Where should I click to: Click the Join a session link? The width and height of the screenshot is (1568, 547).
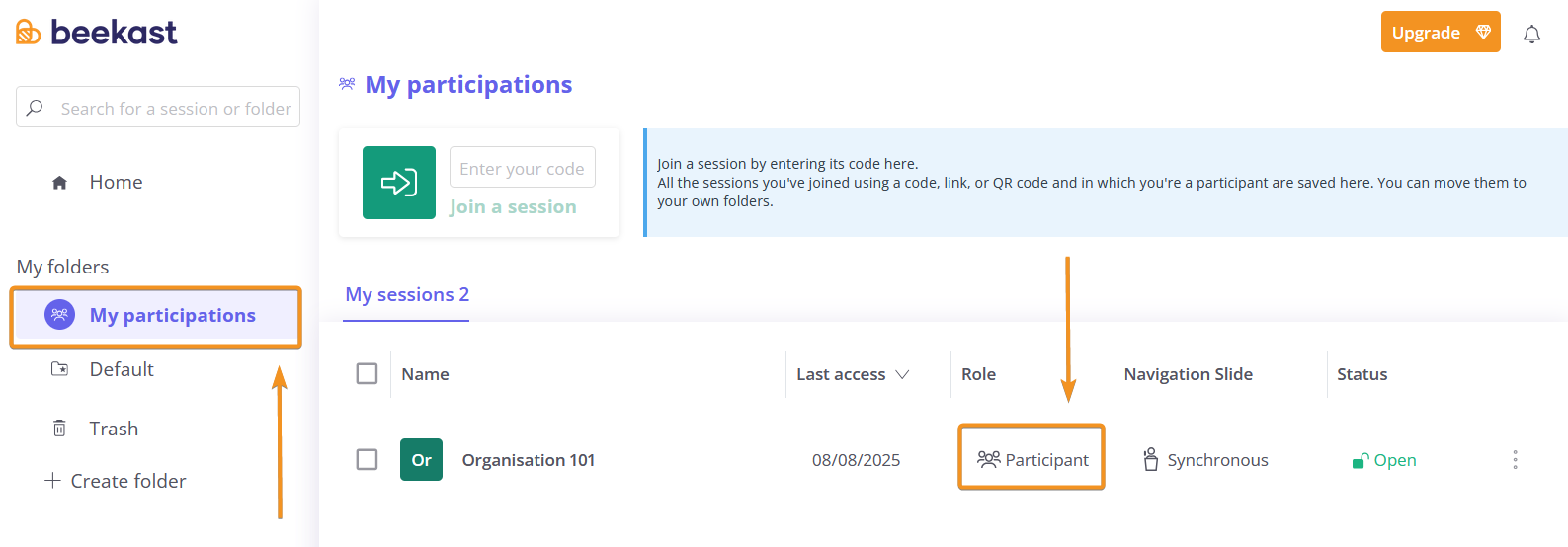pos(513,206)
